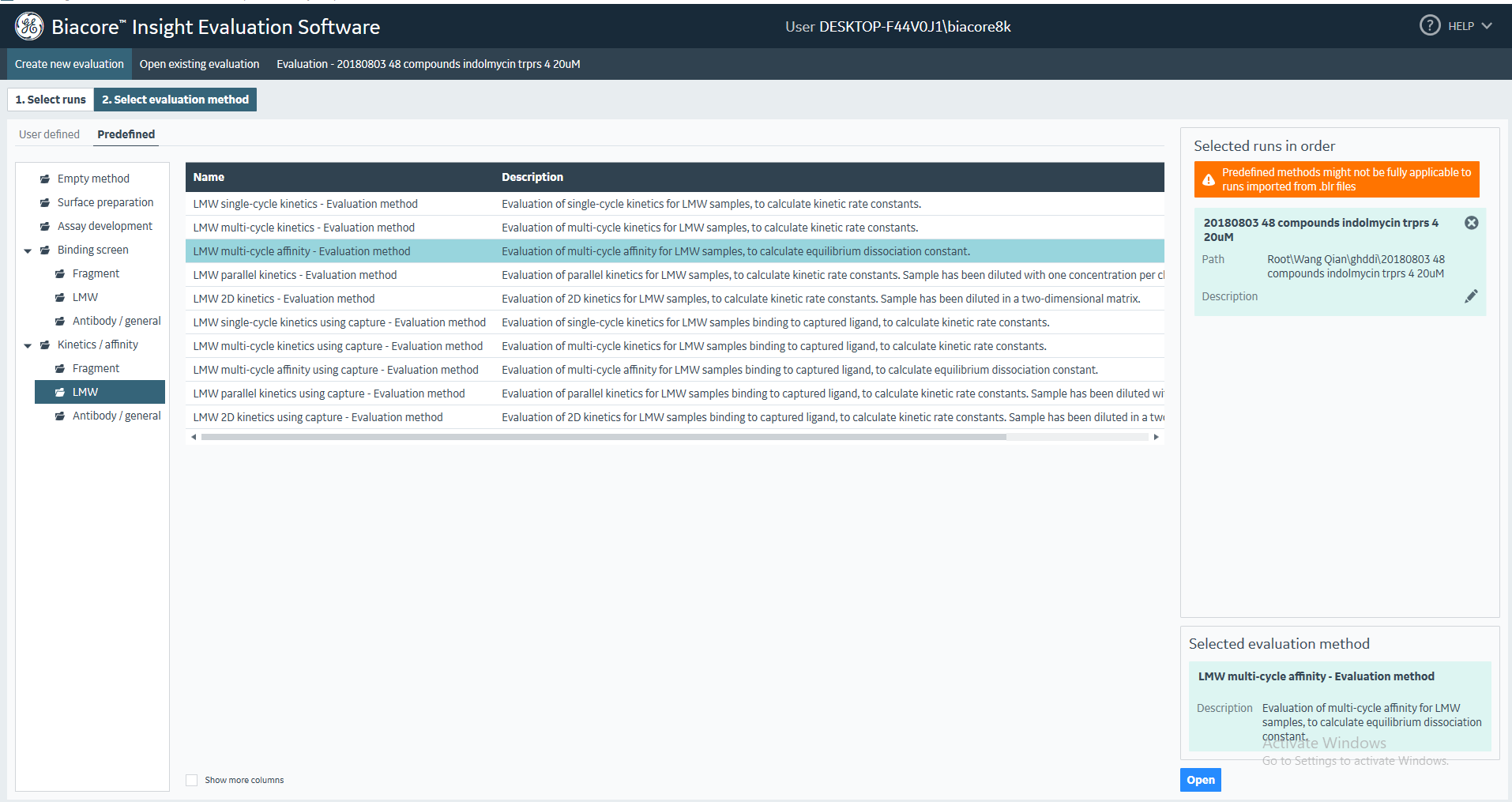Click the Surface preparation folder icon
The image size is (1512, 802).
click(x=45, y=203)
